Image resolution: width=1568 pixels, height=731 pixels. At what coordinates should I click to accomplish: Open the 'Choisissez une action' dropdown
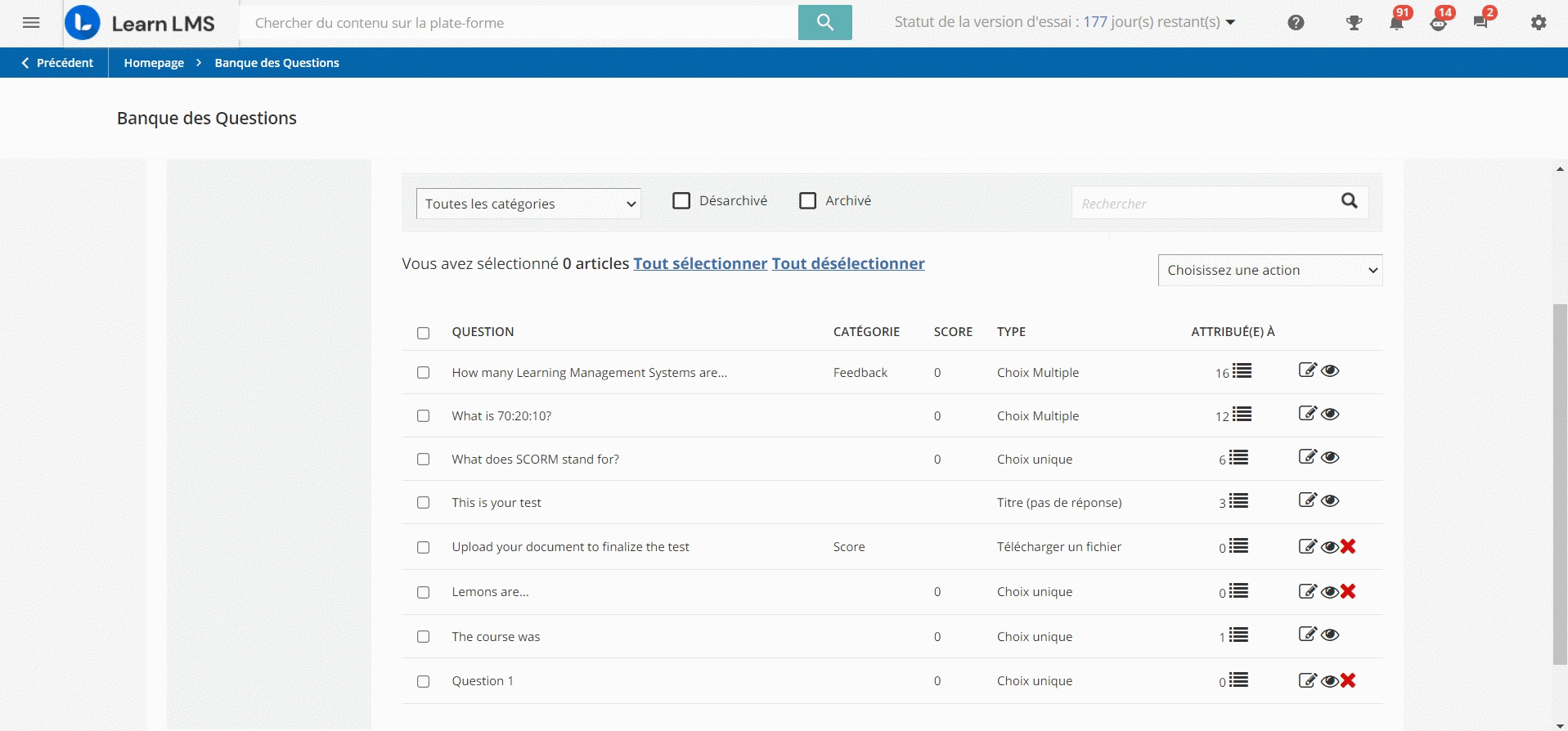click(1270, 271)
